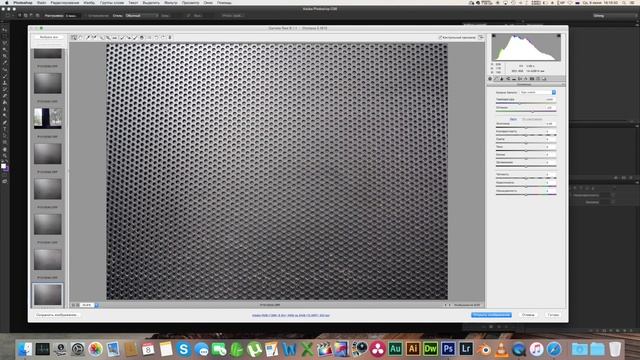Image resolution: width=640 pixels, height=360 pixels.
Task: Toggle highlight clipping warning on histogram
Action: (559, 36)
